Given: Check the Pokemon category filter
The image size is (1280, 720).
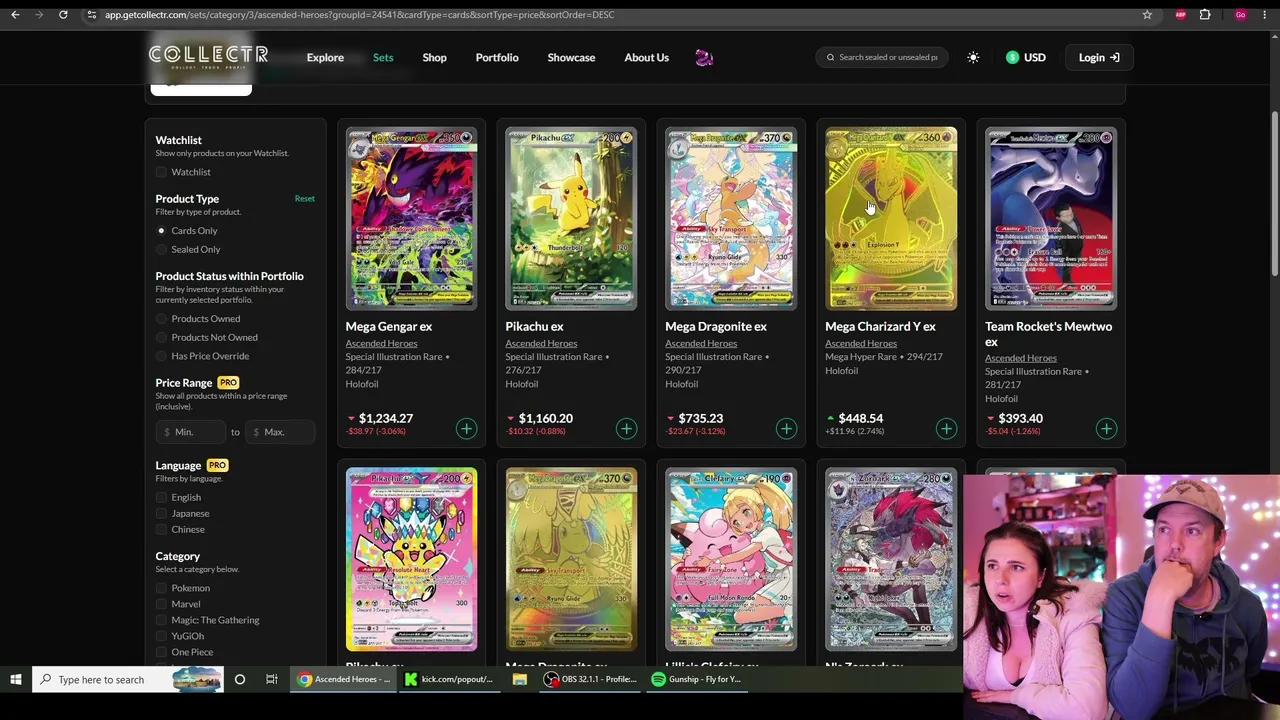Looking at the screenshot, I should click(161, 588).
